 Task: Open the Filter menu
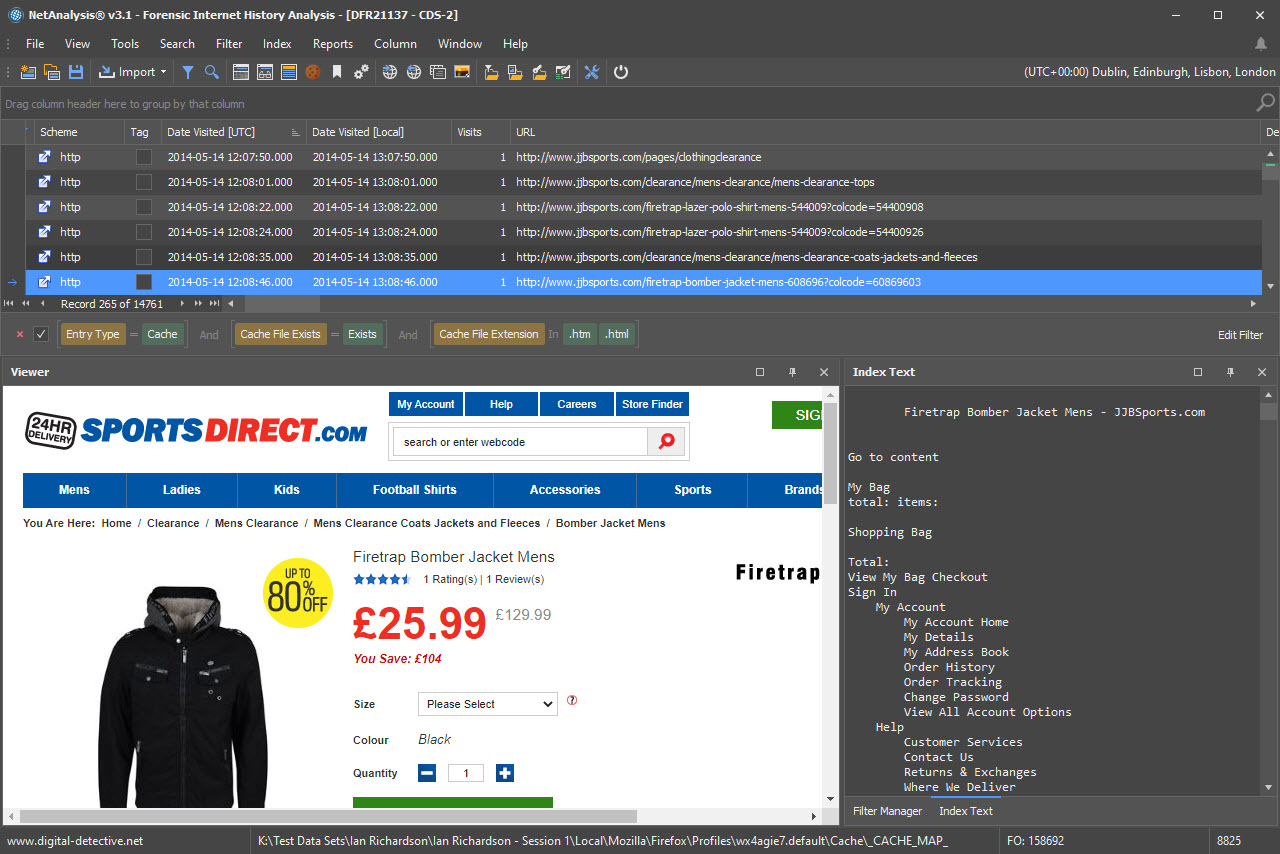coord(229,44)
